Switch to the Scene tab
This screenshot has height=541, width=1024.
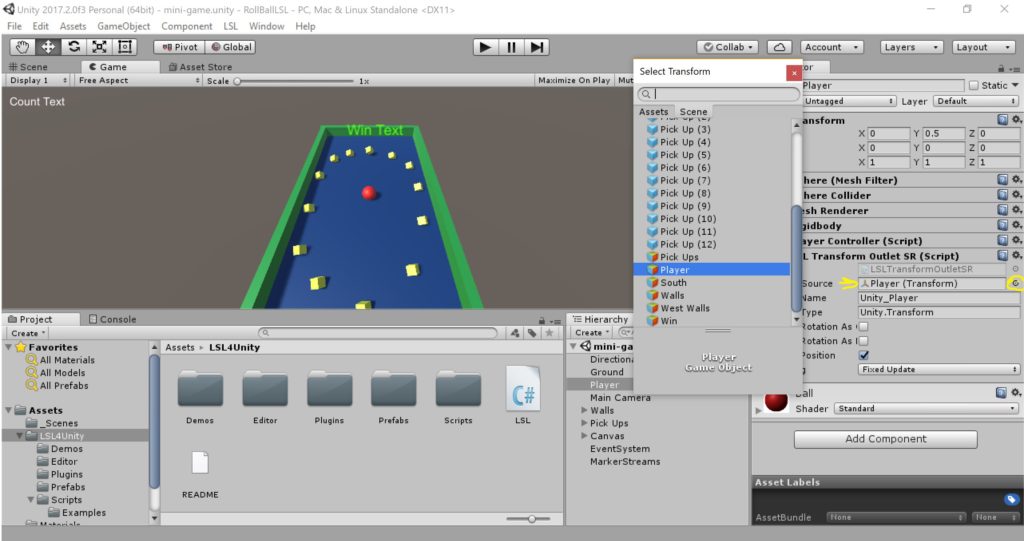[x=28, y=67]
